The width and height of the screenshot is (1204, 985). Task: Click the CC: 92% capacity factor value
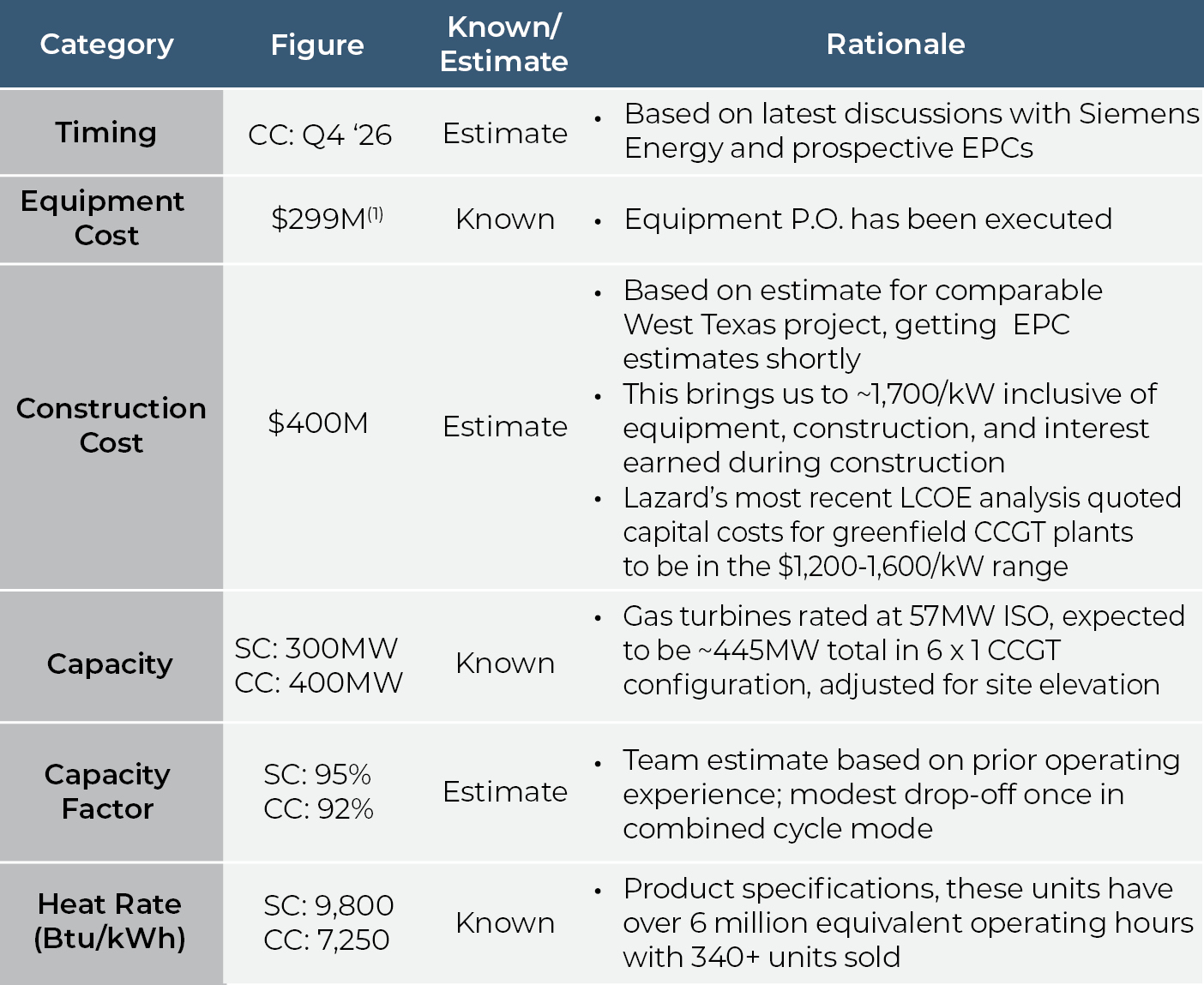click(x=318, y=809)
